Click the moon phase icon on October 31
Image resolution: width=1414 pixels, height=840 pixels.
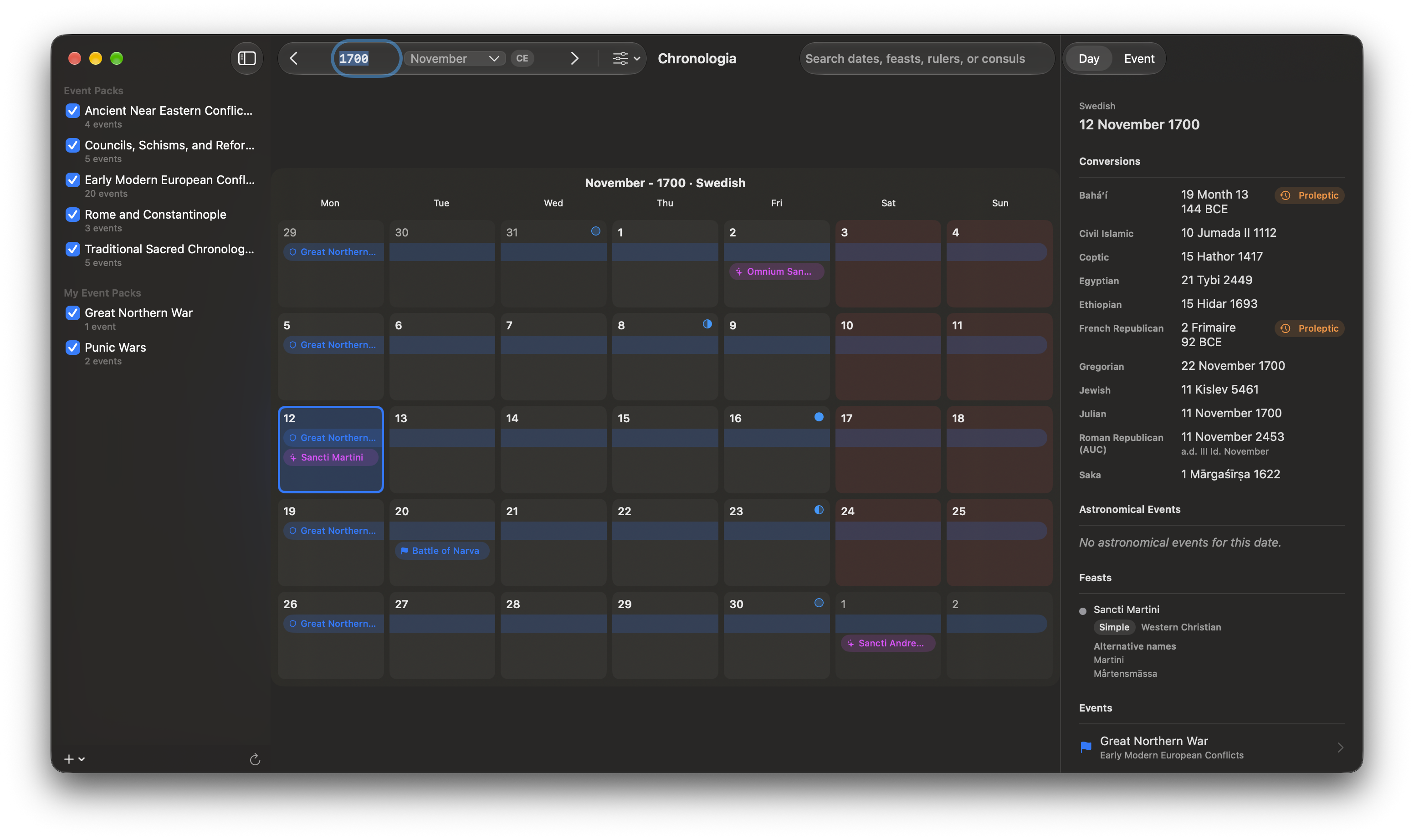coord(595,231)
